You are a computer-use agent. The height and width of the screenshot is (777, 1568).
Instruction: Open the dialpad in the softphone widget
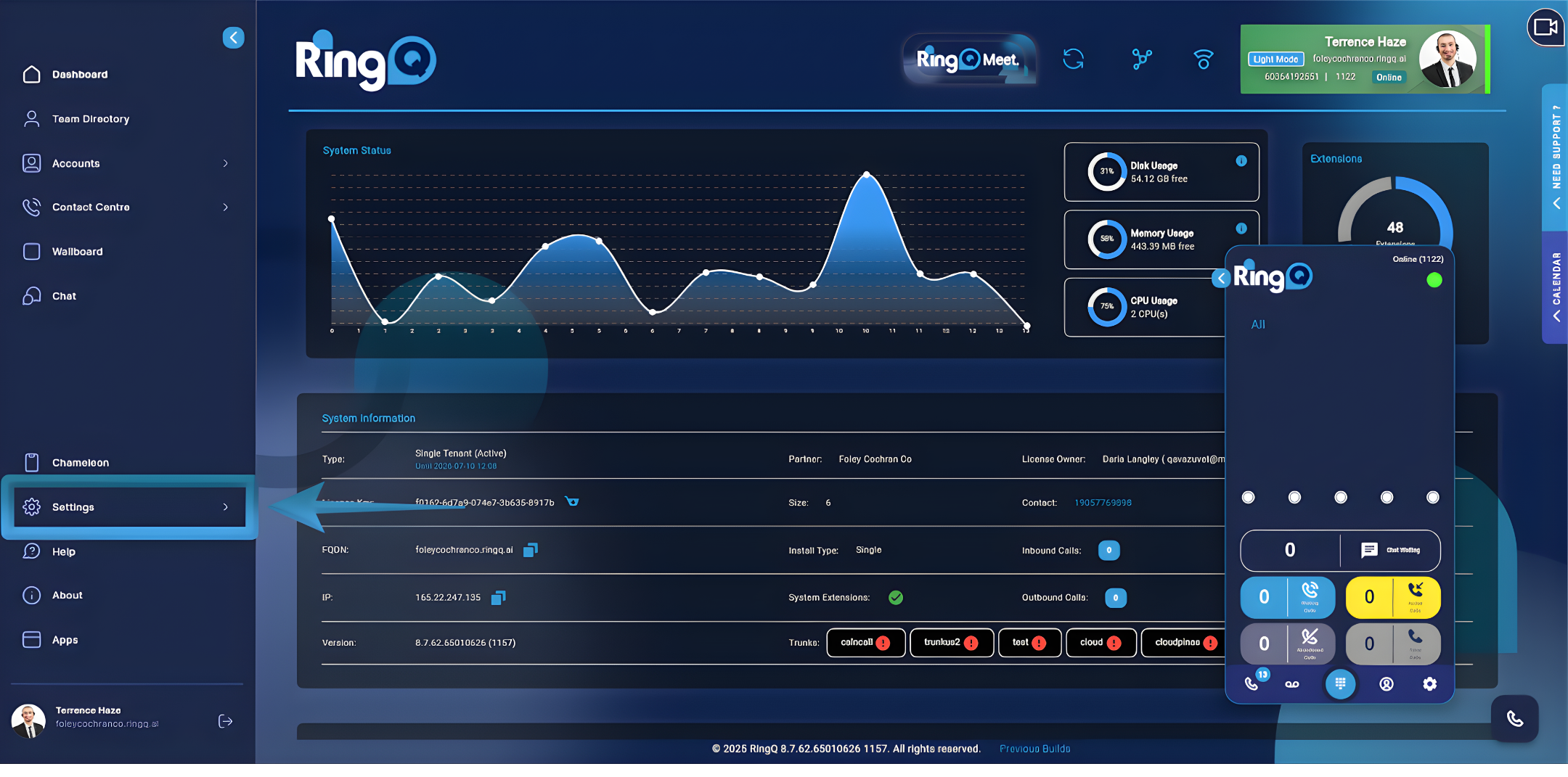pos(1340,683)
